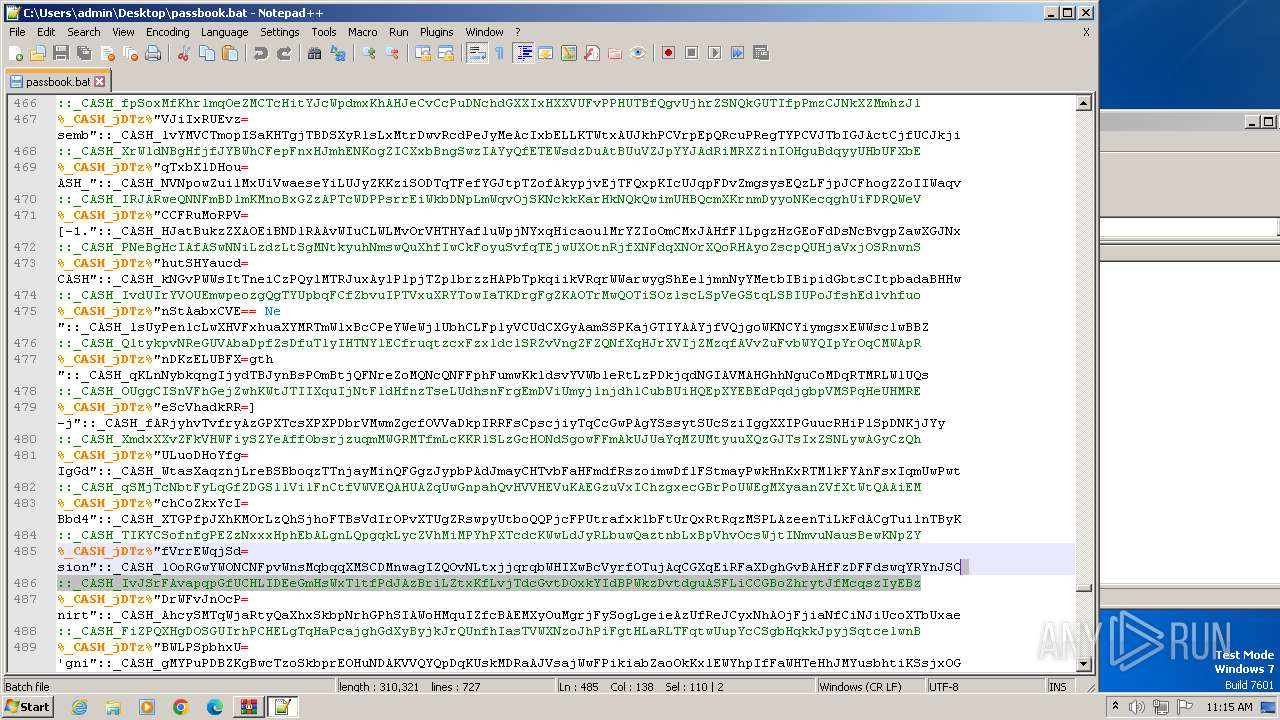Open the View menu
The image size is (1280, 720).
(x=123, y=32)
